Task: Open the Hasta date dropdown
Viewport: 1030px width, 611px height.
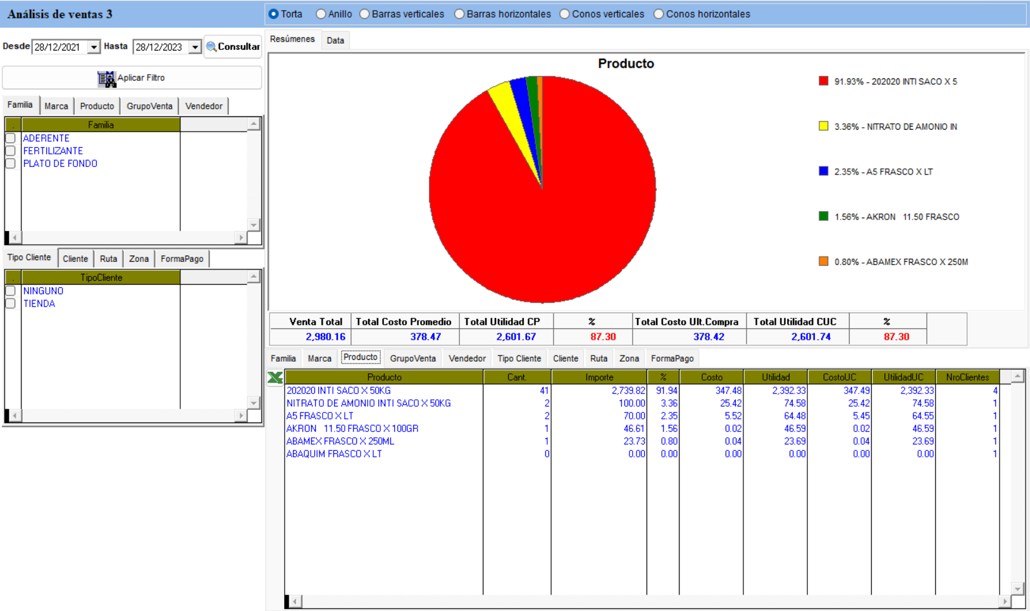Action: [196, 46]
